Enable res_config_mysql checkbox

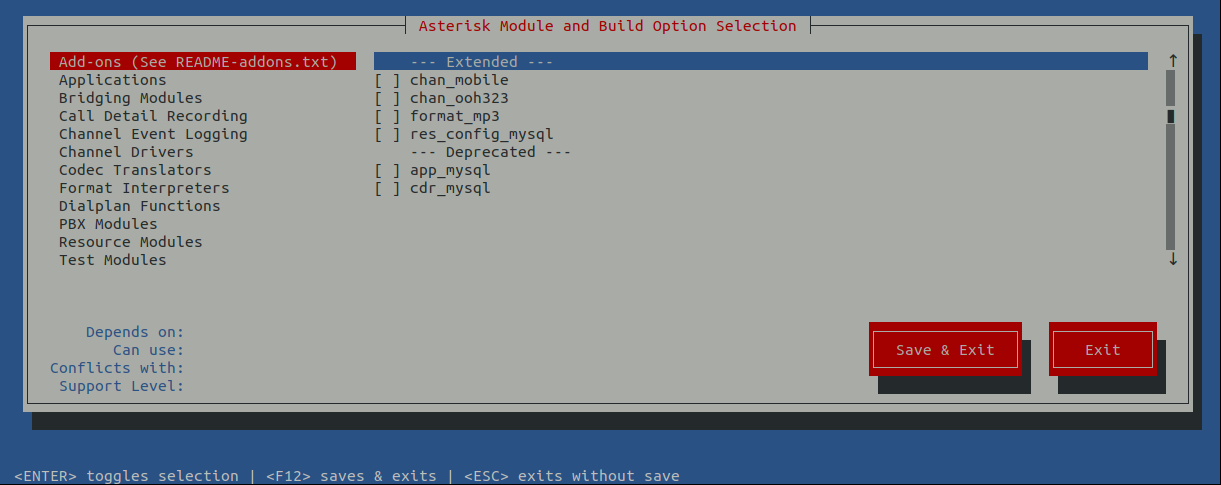tap(388, 134)
